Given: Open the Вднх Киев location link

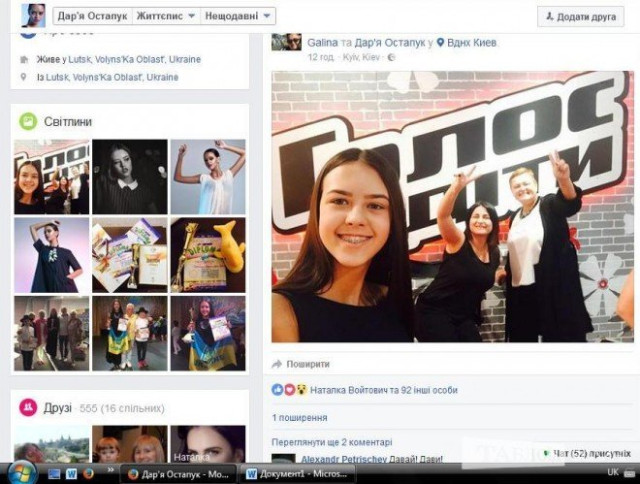Looking at the screenshot, I should pos(472,43).
